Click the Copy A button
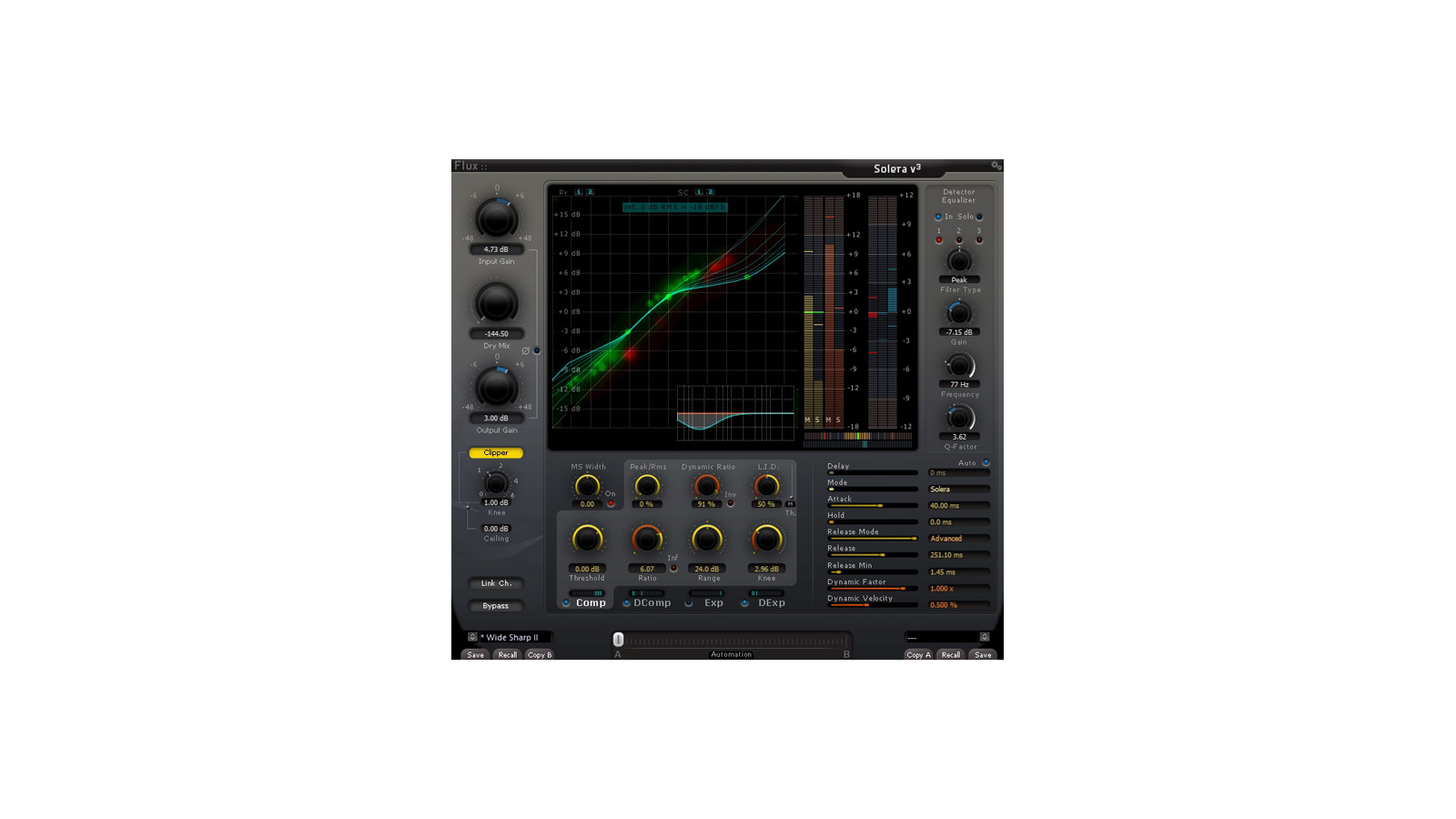 coord(919,654)
